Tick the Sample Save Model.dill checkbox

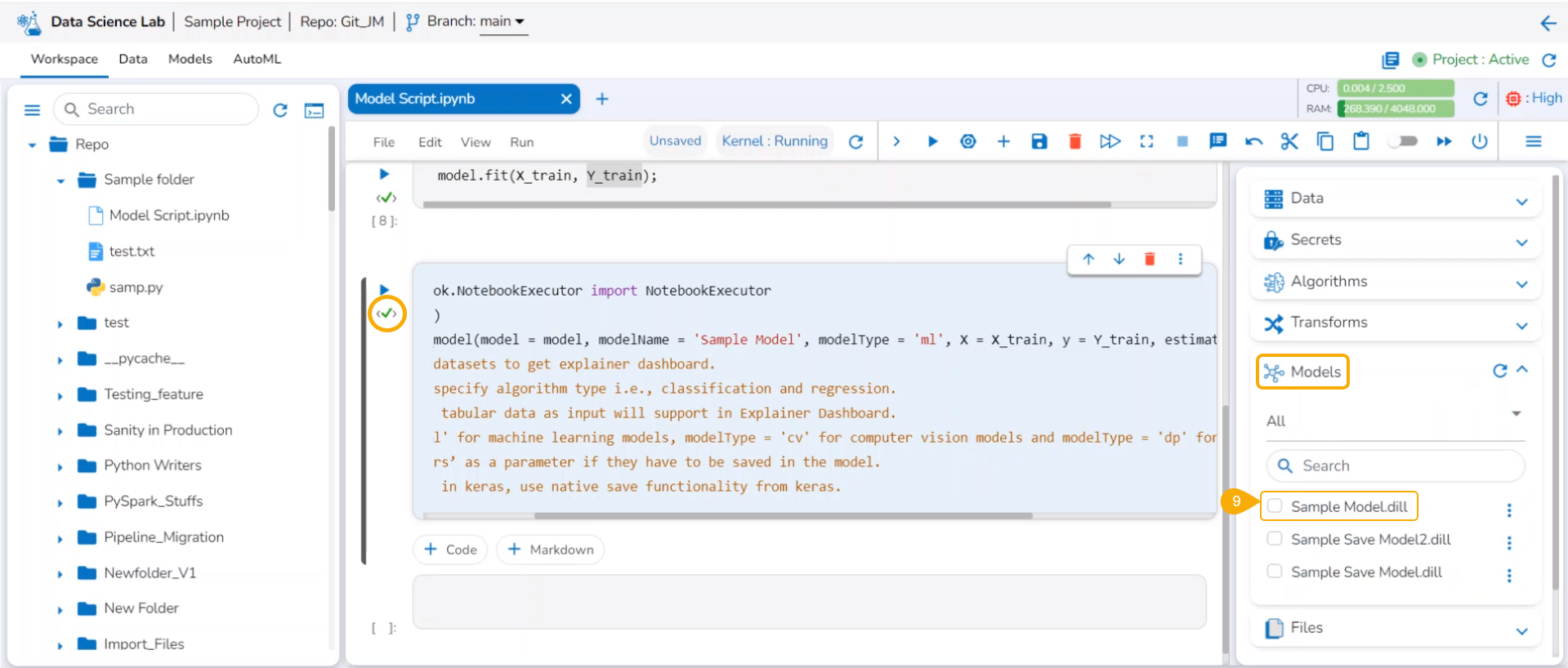pyautogui.click(x=1275, y=572)
